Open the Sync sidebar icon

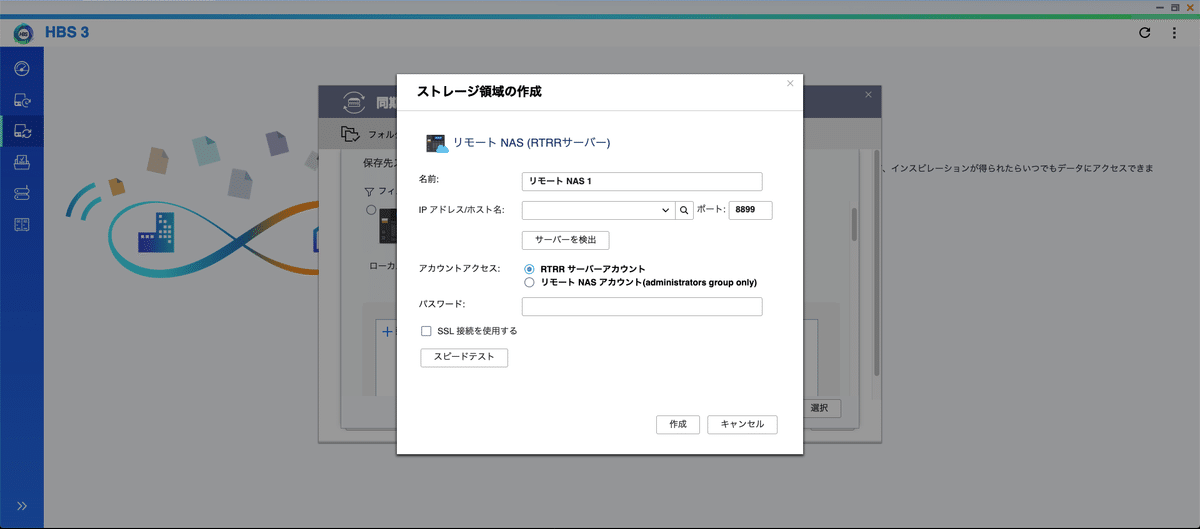tap(22, 131)
